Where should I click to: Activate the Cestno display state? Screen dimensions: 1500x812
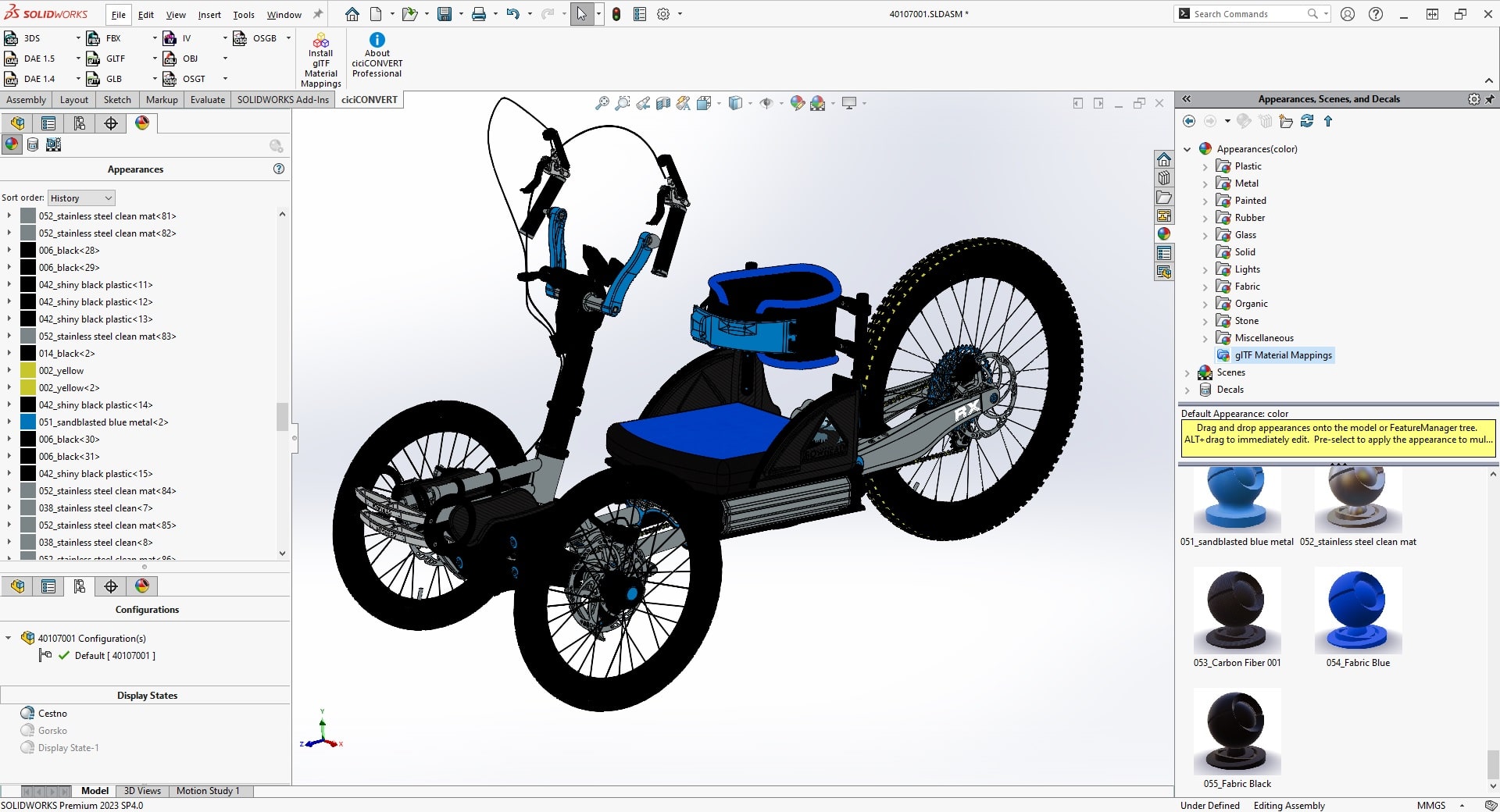pyautogui.click(x=52, y=714)
